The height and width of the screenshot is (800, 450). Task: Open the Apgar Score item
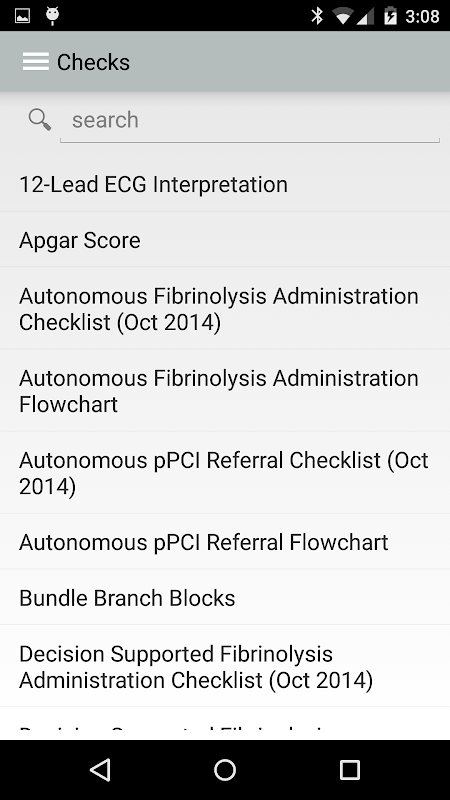[x=225, y=239]
